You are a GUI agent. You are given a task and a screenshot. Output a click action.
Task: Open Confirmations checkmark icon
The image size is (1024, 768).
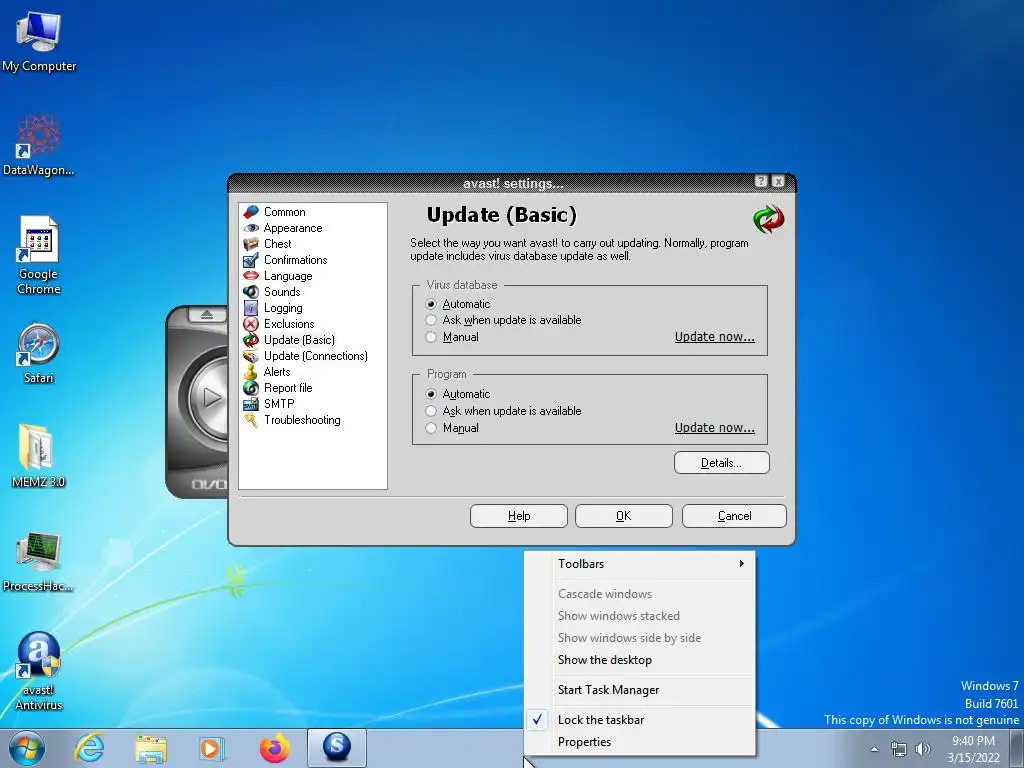(x=251, y=260)
